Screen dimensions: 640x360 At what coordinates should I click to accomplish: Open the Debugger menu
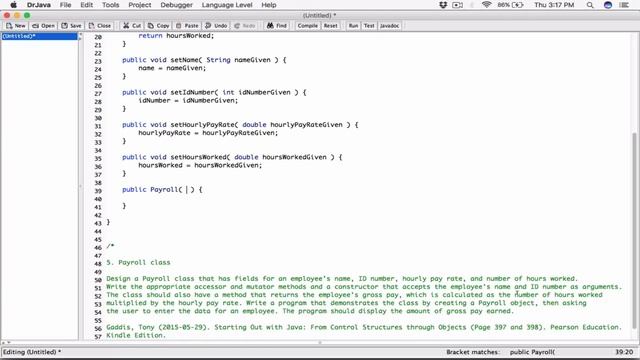click(176, 5)
